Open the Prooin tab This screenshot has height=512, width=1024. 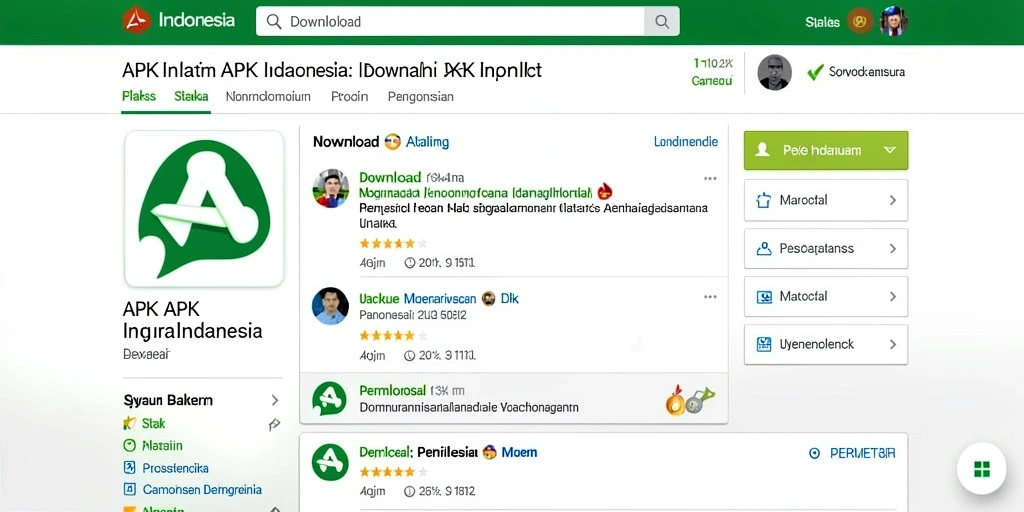coord(349,97)
